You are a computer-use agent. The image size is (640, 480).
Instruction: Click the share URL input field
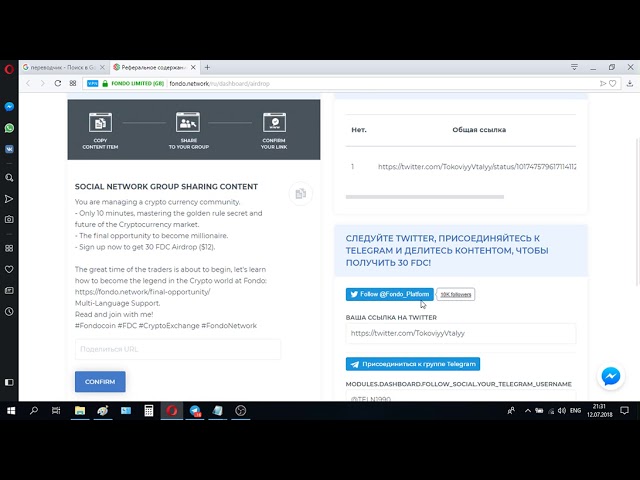point(178,349)
